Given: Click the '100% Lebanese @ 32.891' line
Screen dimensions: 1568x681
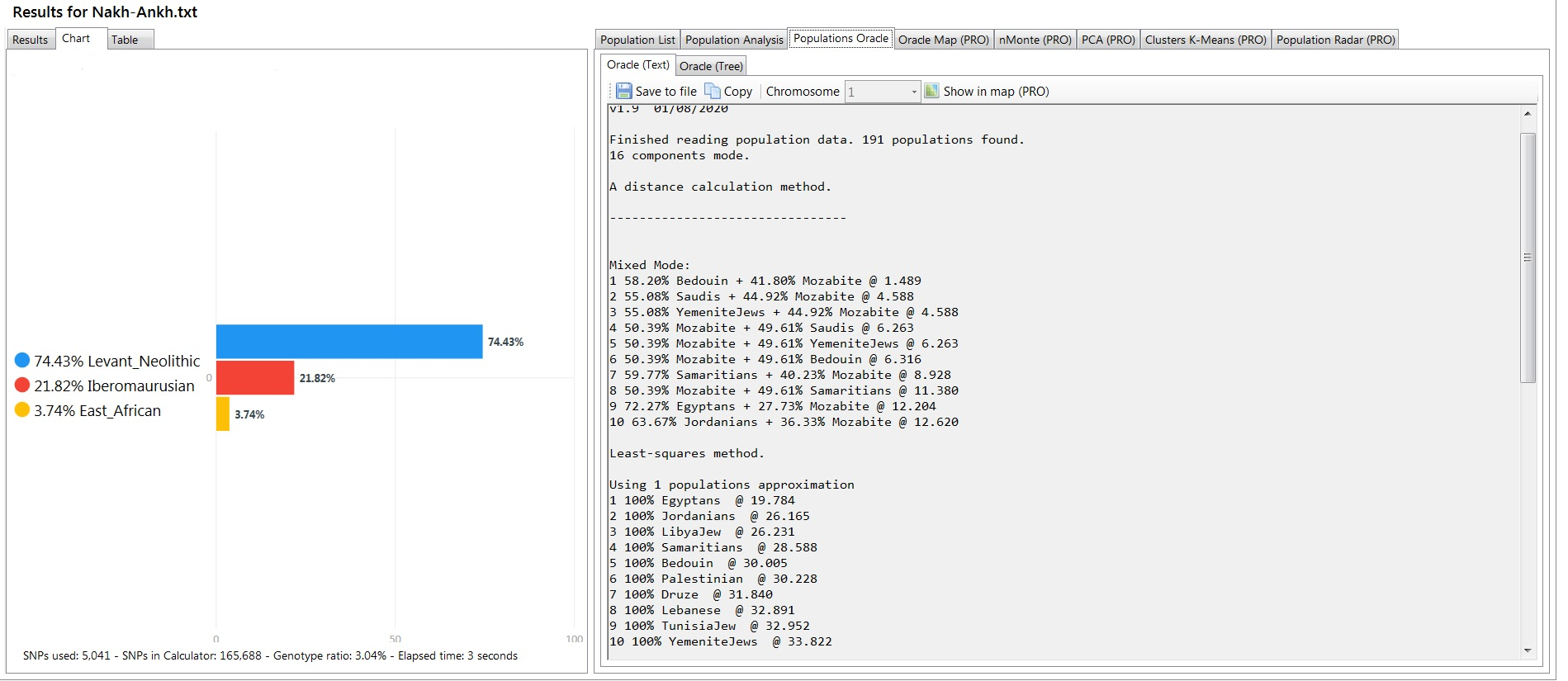Looking at the screenshot, I should [x=702, y=610].
